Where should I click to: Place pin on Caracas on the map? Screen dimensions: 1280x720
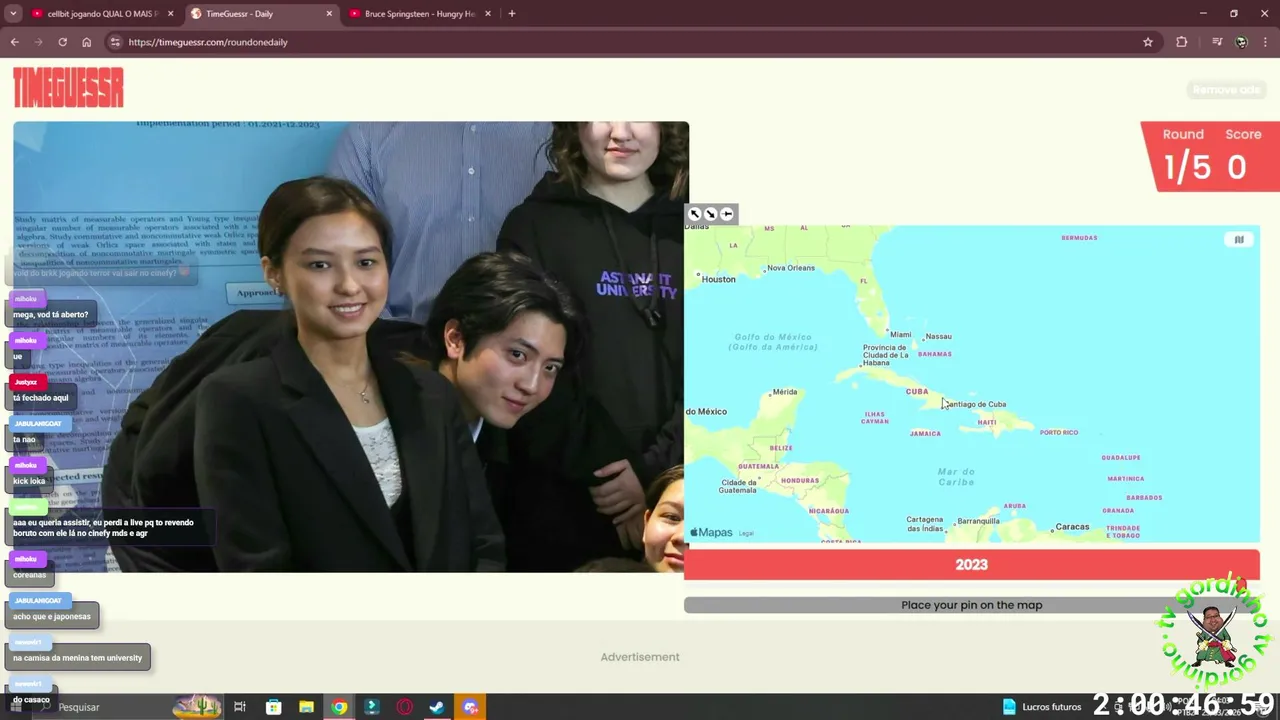click(x=1072, y=527)
